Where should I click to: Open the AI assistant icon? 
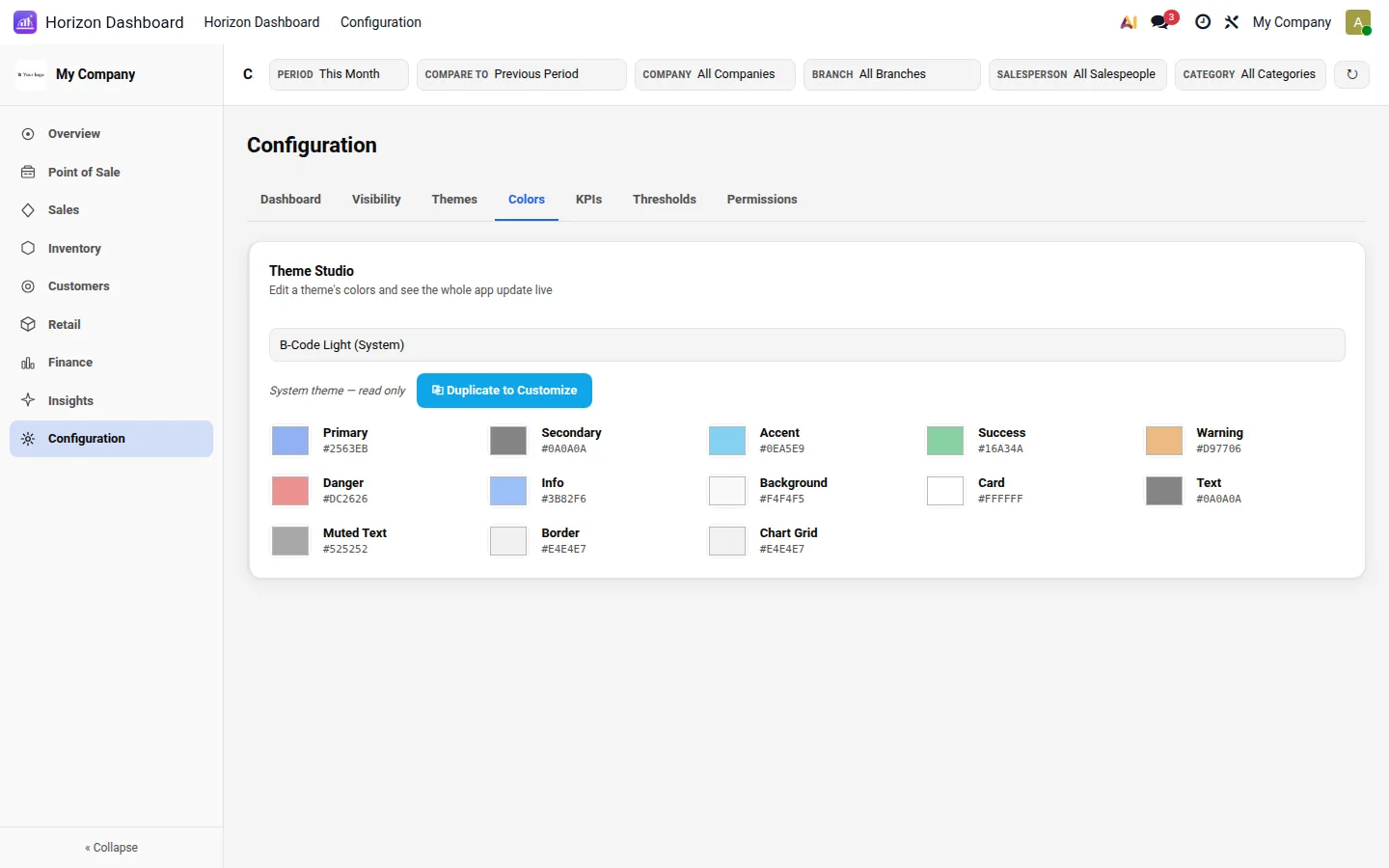coord(1129,22)
